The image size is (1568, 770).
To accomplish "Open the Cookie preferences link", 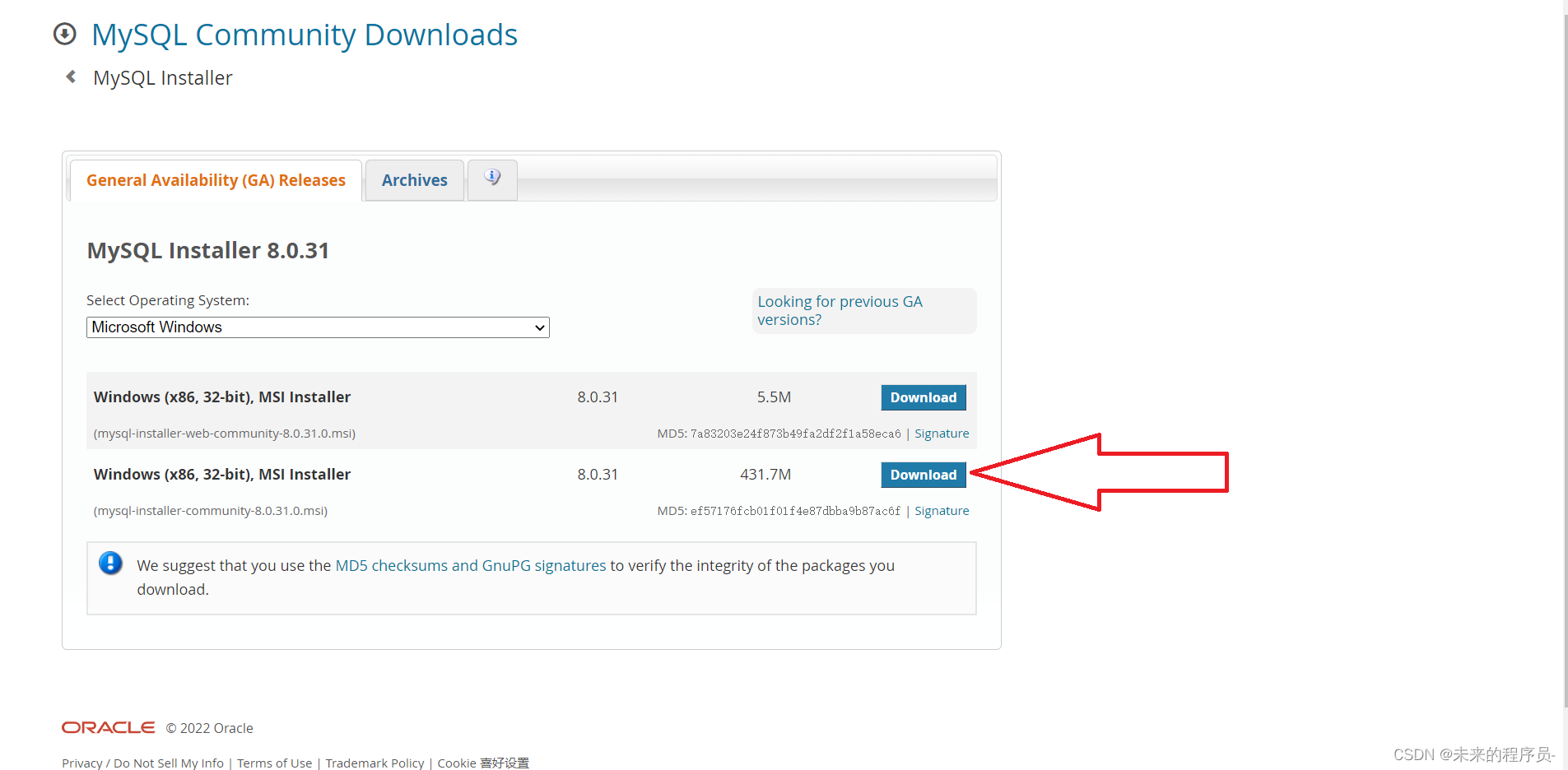I will [x=483, y=763].
